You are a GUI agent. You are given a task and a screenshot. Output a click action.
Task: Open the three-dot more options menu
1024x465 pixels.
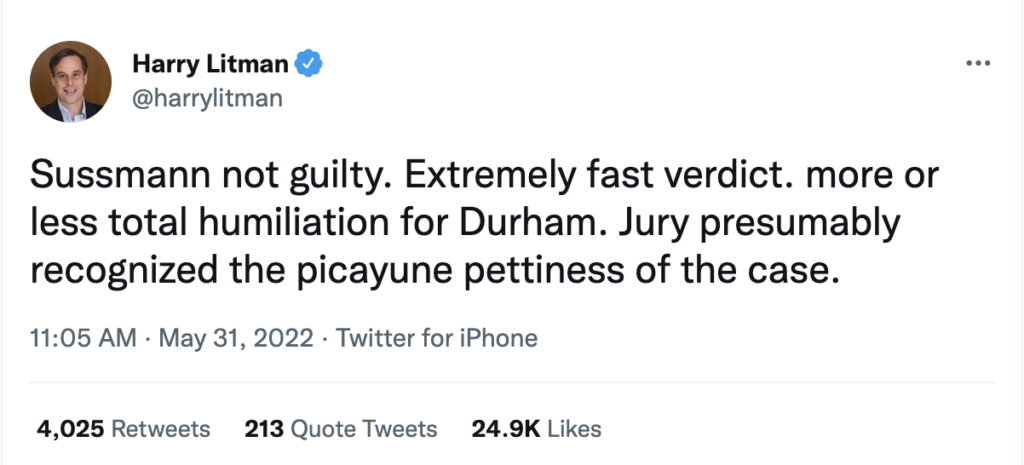click(975, 64)
